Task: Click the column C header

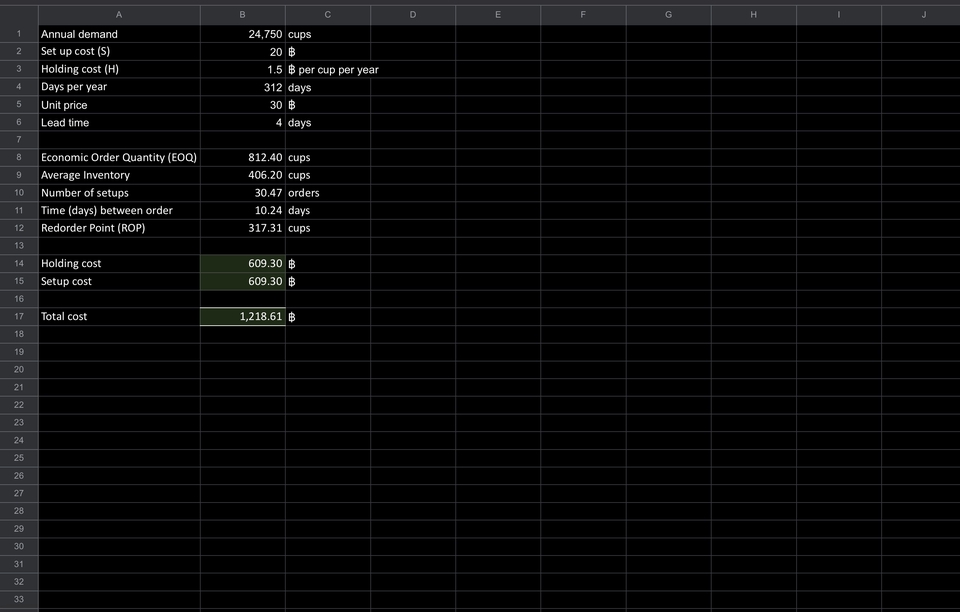Action: 328,15
